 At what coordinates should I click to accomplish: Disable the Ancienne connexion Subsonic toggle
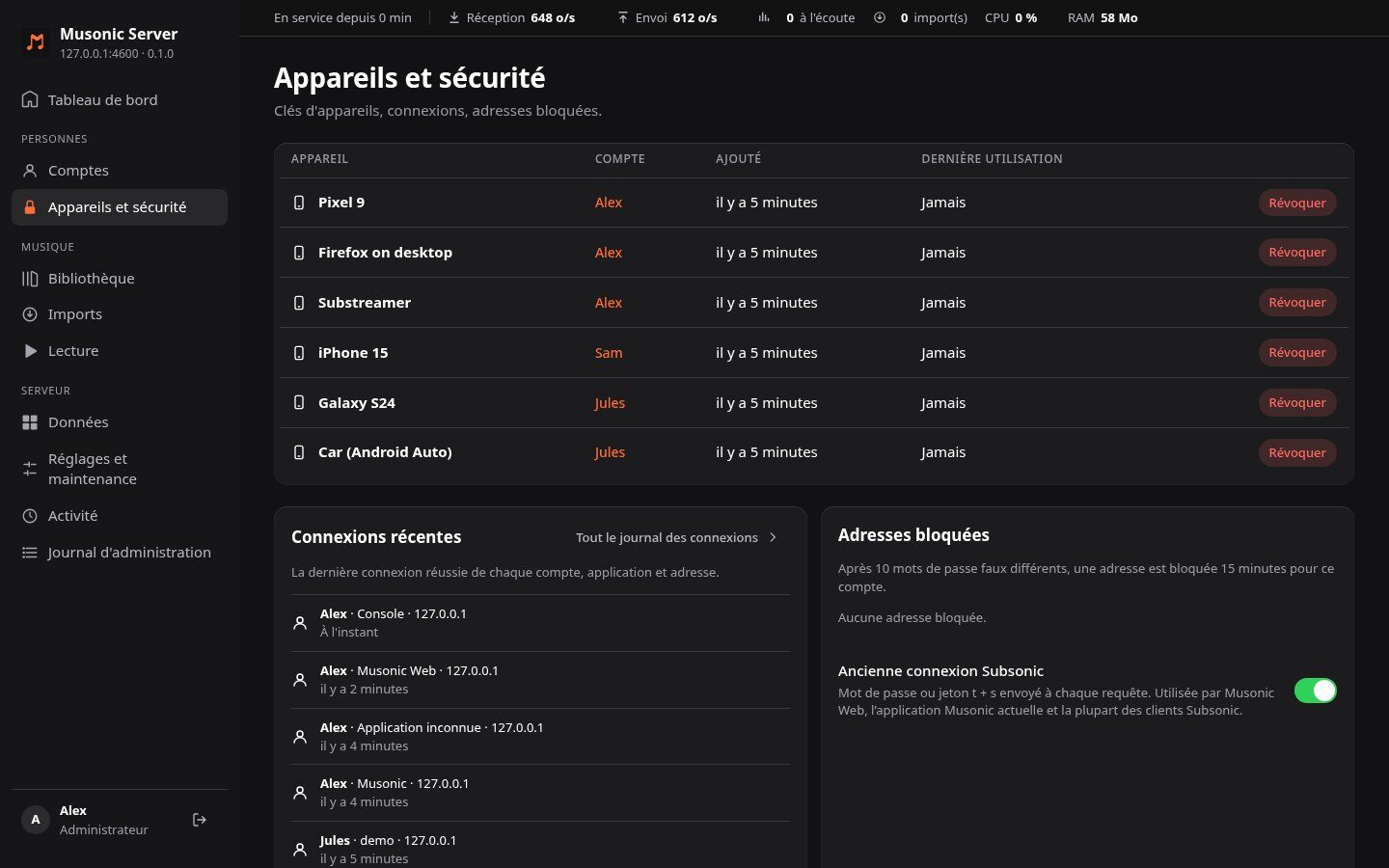(1315, 691)
